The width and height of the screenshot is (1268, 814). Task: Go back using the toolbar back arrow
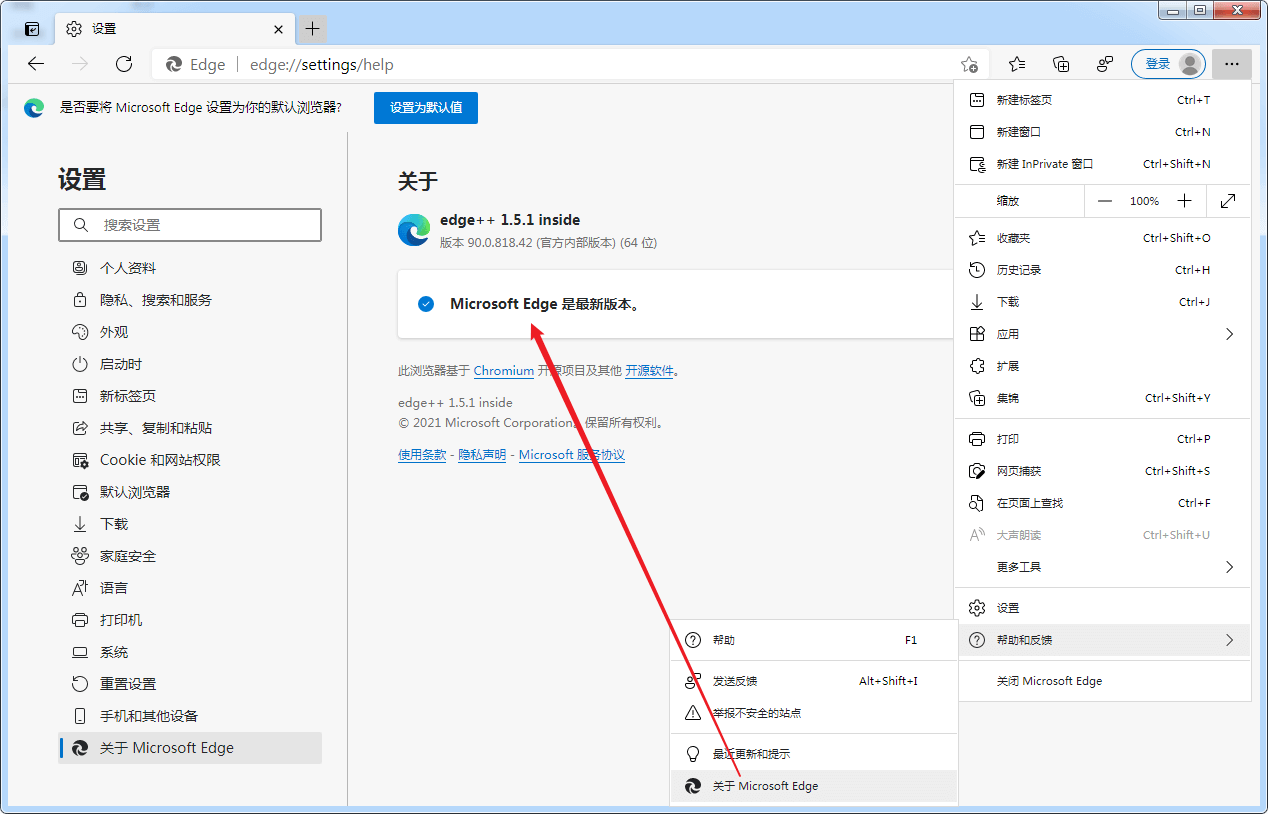[x=36, y=64]
